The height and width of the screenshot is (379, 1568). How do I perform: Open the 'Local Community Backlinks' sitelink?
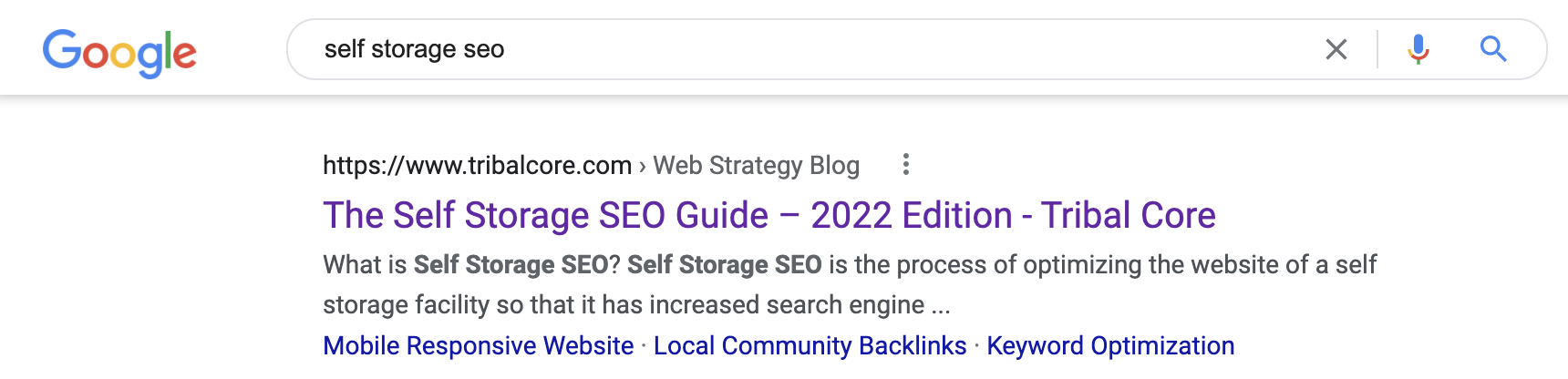click(x=810, y=346)
